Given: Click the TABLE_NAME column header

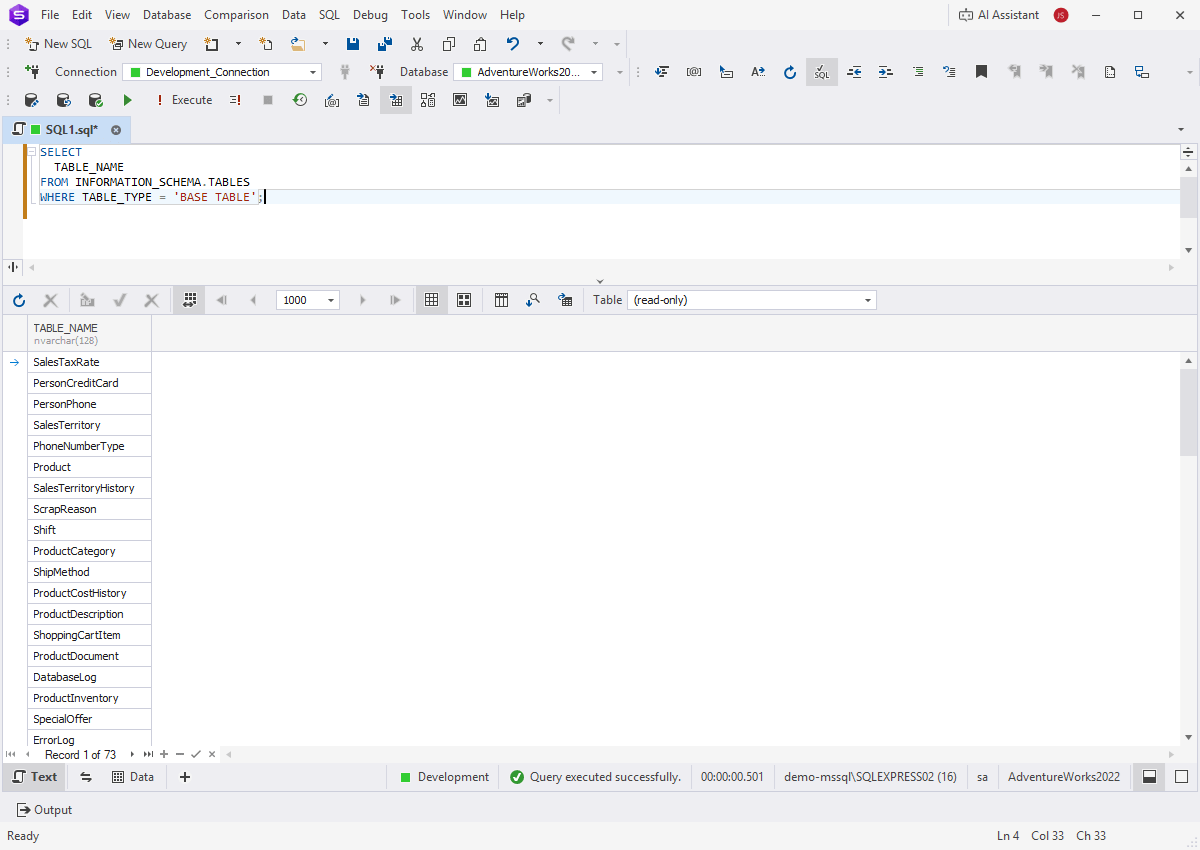Looking at the screenshot, I should pyautogui.click(x=90, y=333).
